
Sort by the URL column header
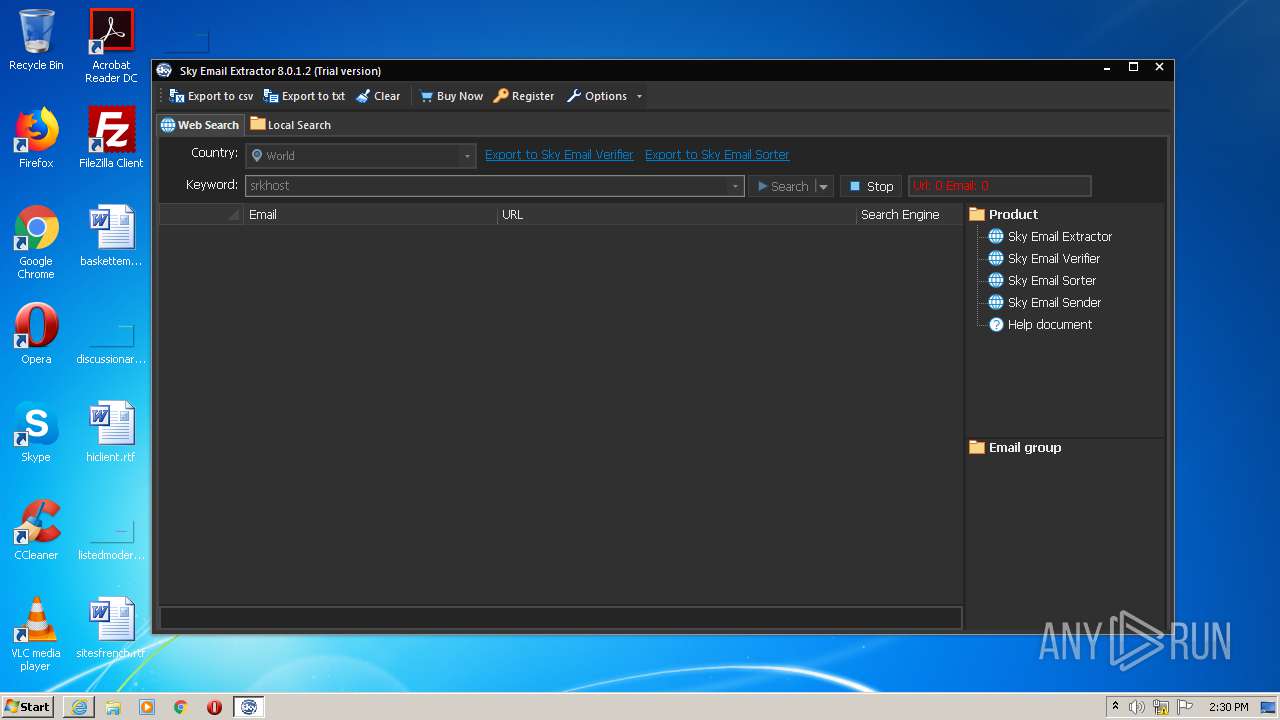(x=677, y=214)
